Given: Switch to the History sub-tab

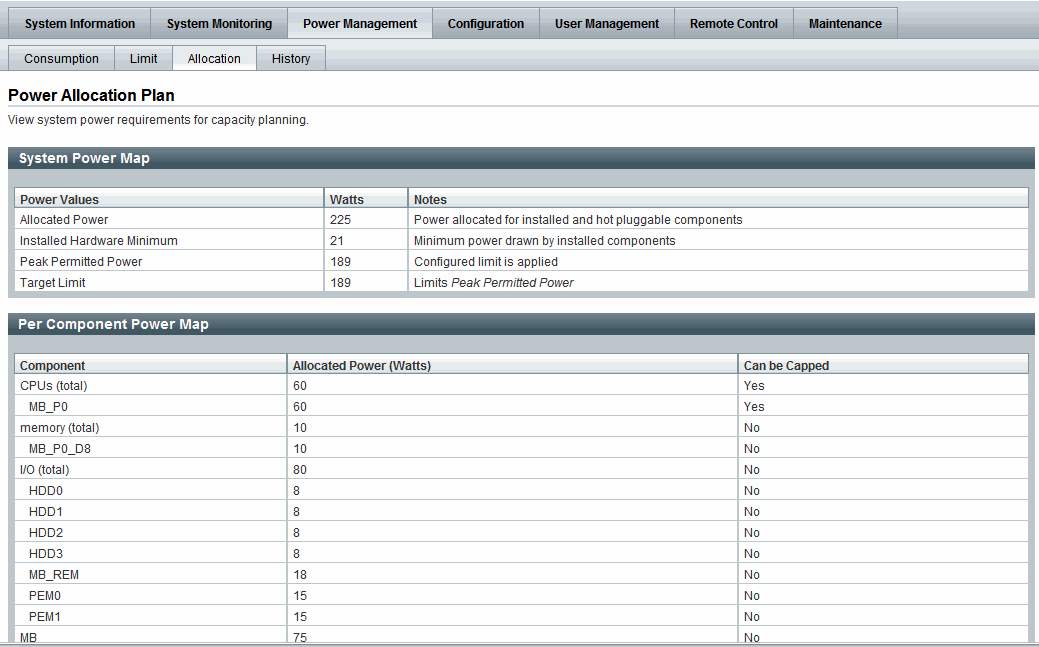Looking at the screenshot, I should click(290, 58).
